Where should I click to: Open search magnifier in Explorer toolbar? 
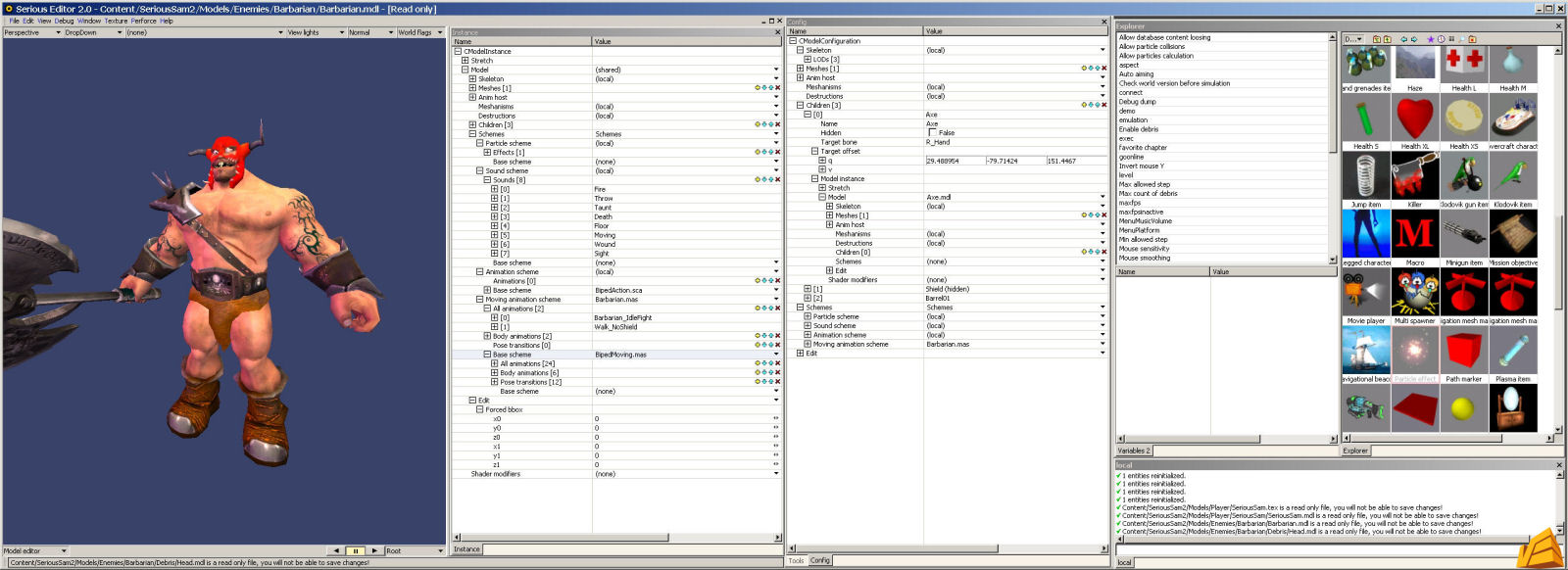(1461, 39)
